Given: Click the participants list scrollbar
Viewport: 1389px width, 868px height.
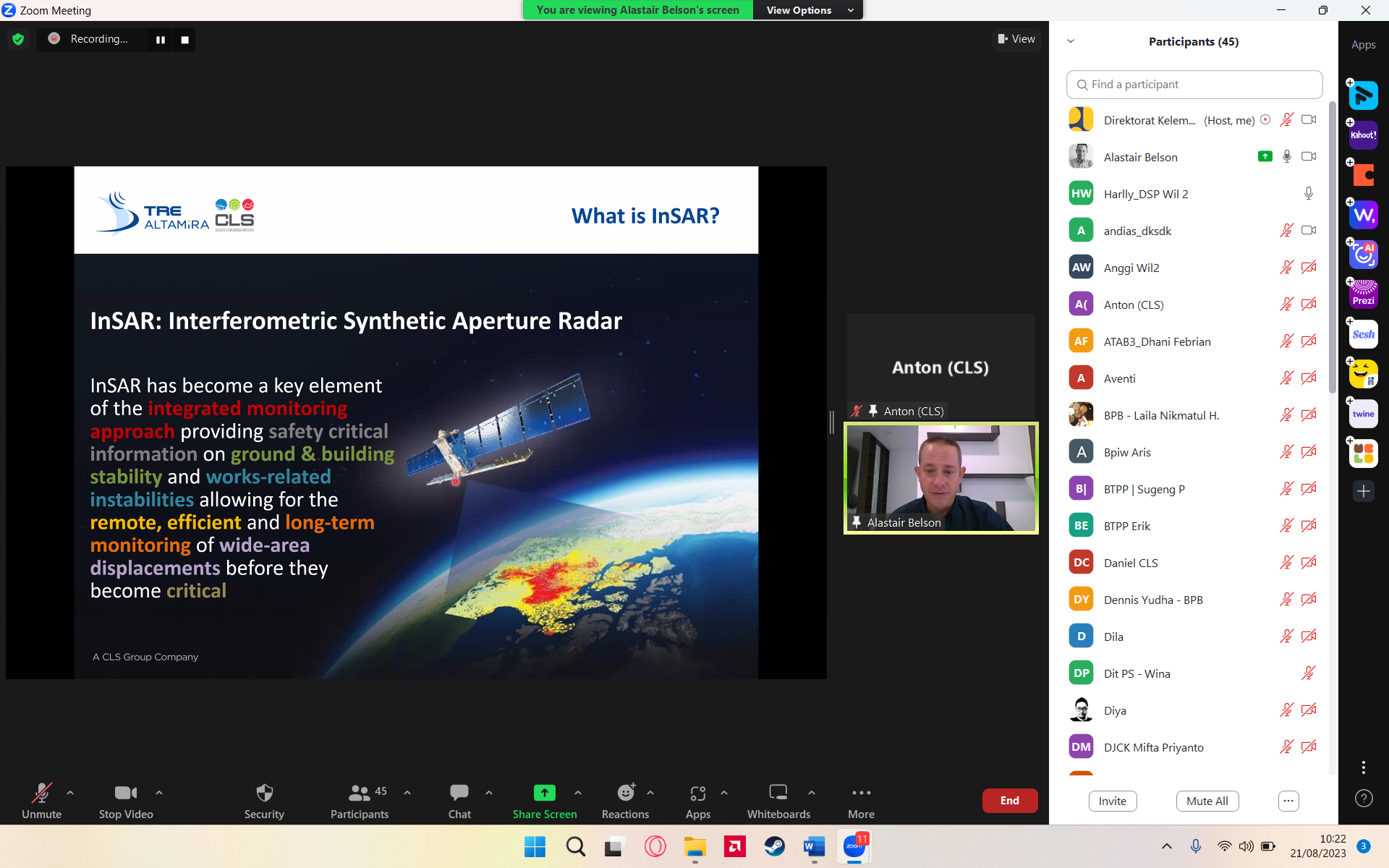Looking at the screenshot, I should pos(1333,246).
